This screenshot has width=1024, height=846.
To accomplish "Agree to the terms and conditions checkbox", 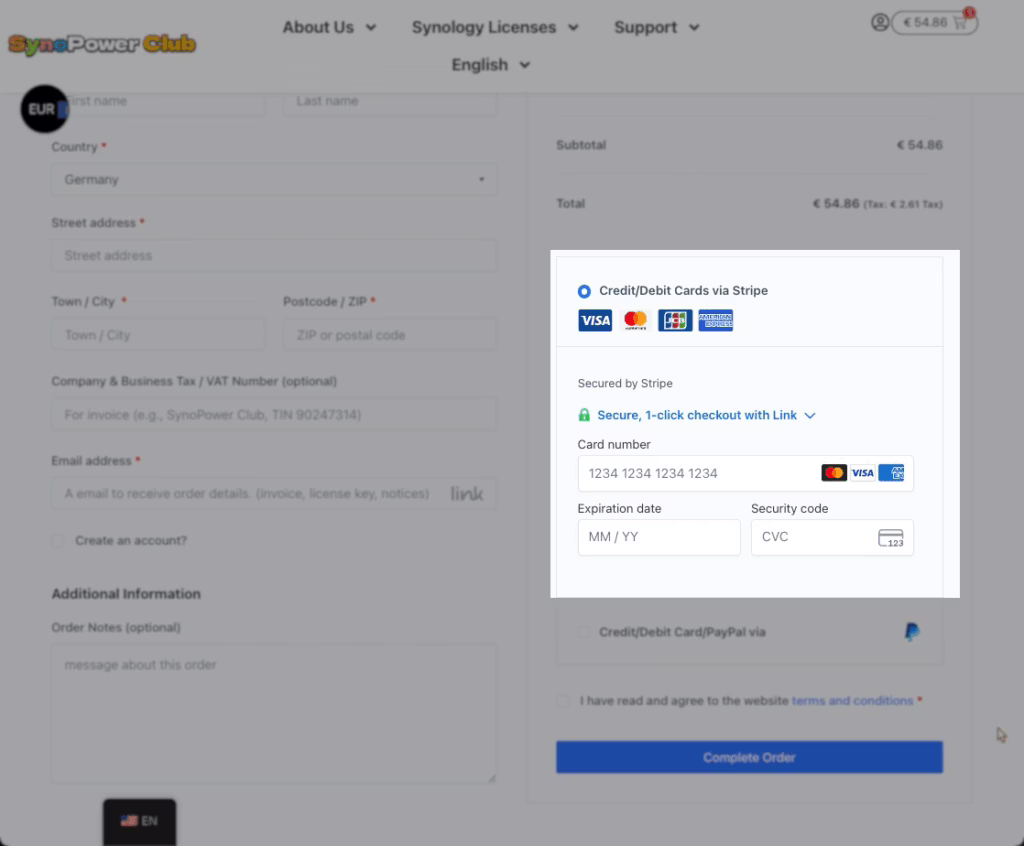I will click(x=564, y=701).
